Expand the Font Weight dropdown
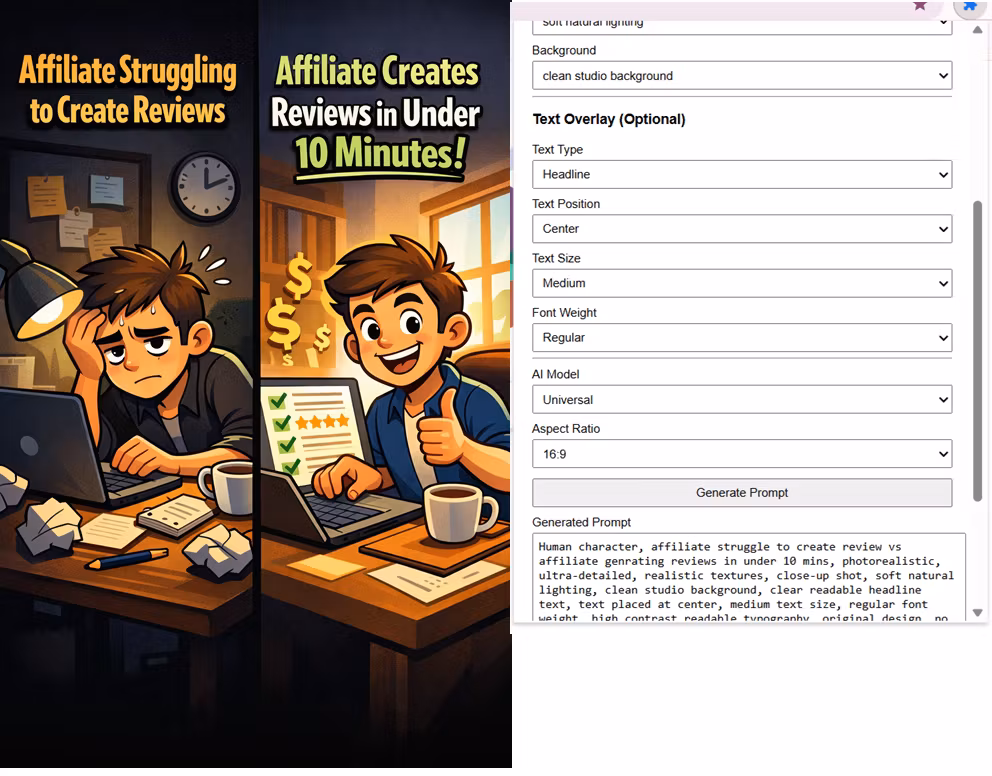The width and height of the screenshot is (992, 776). coord(741,338)
